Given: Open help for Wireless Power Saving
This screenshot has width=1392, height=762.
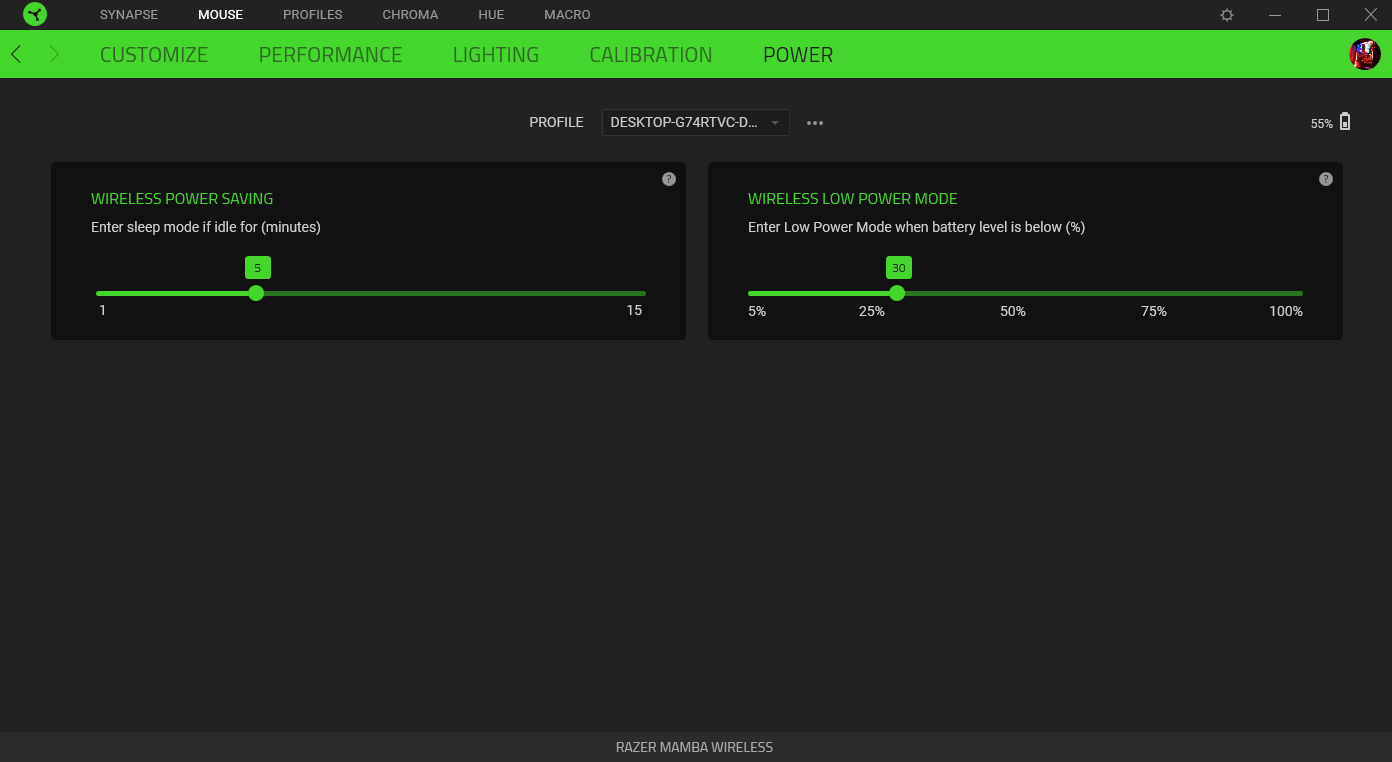Looking at the screenshot, I should tap(669, 179).
